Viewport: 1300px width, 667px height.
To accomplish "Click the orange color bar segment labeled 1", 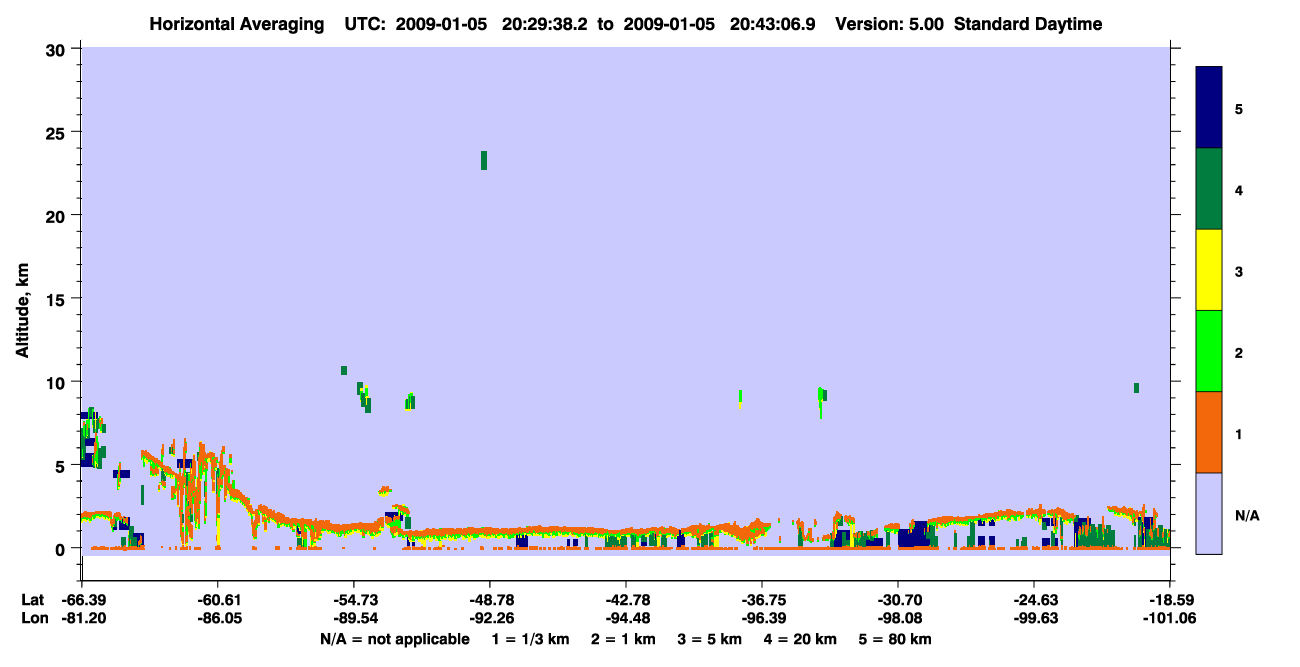I will pos(1209,432).
